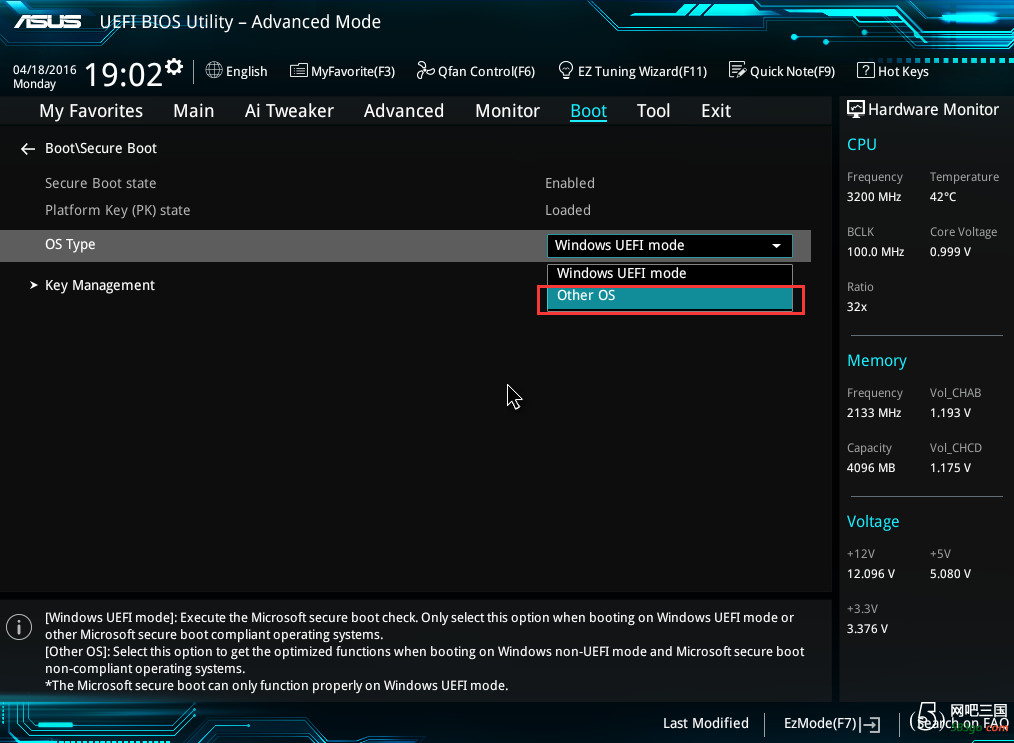Click the Secure Boot state label

coord(100,183)
